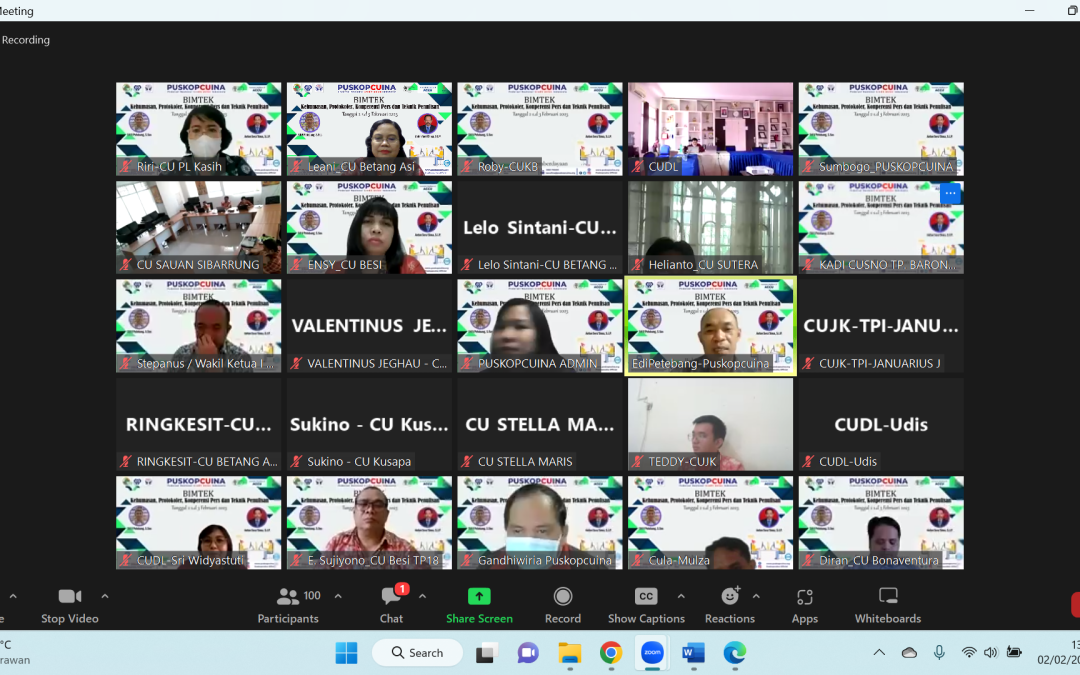Start recording with the Record button
Screen dimensions: 1080x675
coord(563,604)
